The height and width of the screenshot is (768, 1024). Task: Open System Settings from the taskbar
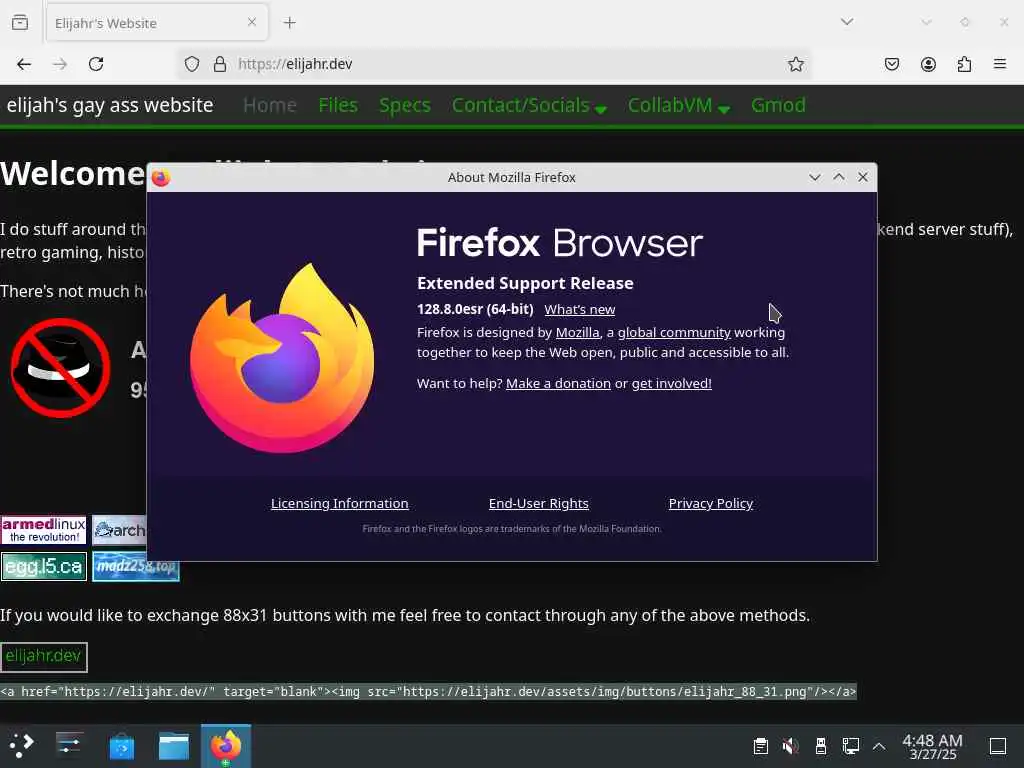click(x=69, y=745)
